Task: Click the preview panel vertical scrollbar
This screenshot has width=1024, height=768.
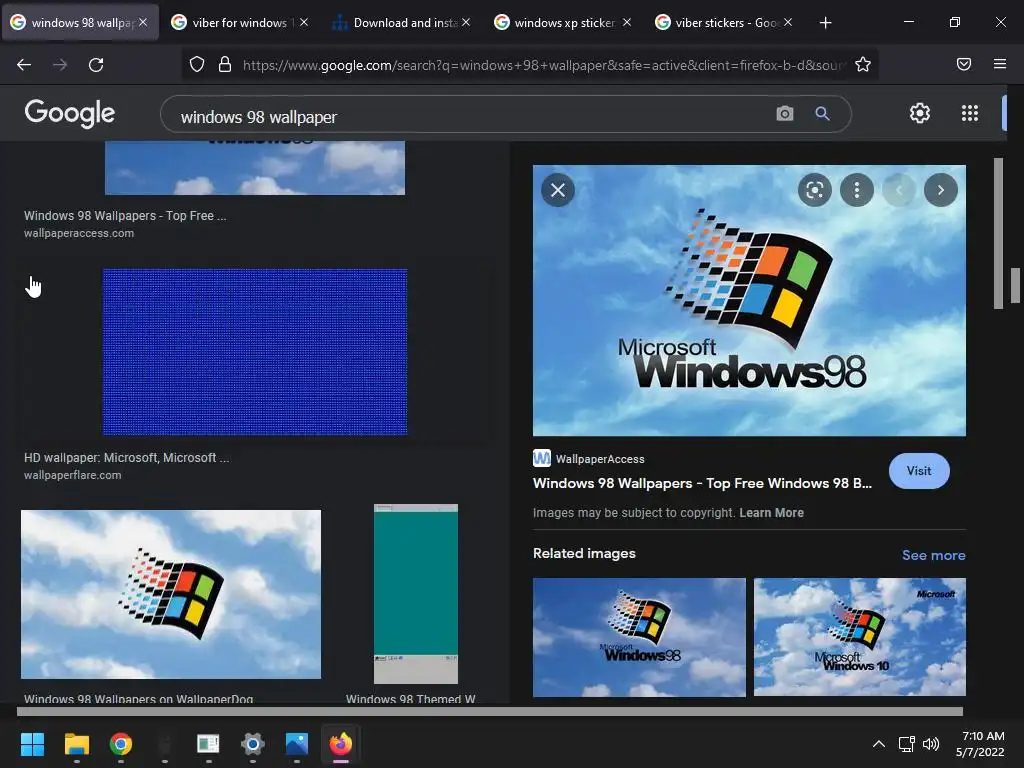Action: coord(998,233)
